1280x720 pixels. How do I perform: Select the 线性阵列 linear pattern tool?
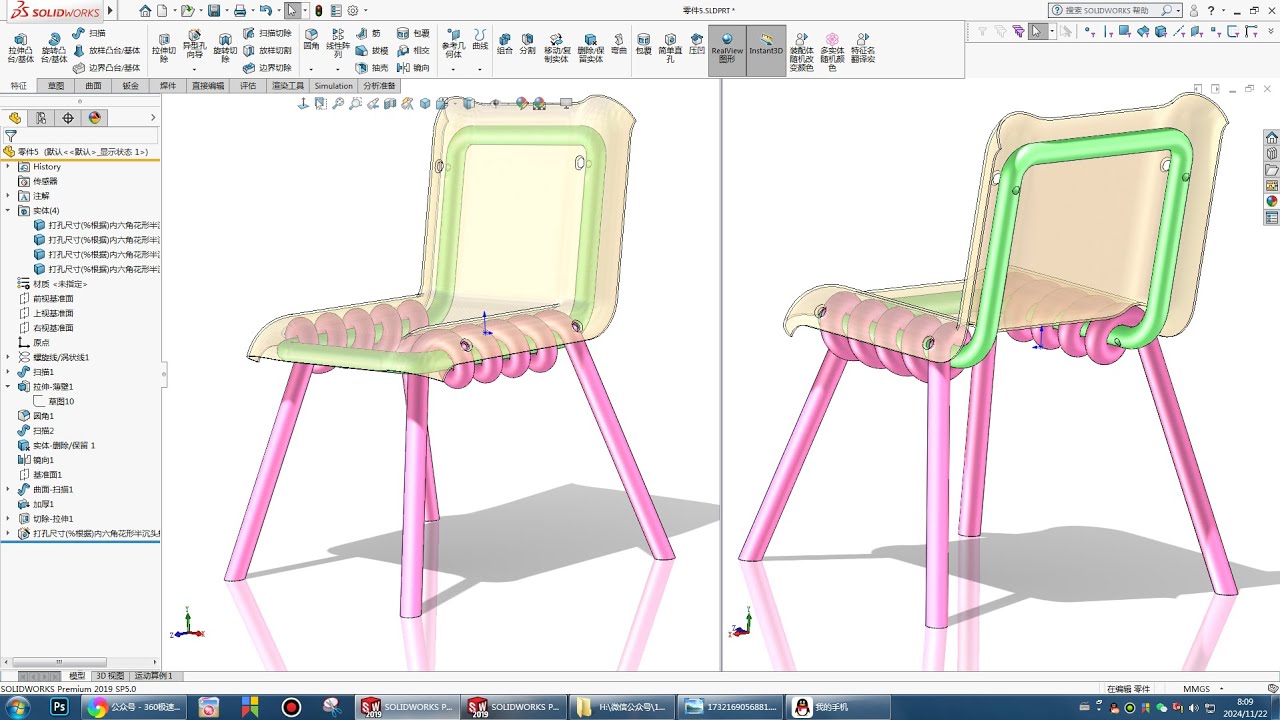pos(338,42)
